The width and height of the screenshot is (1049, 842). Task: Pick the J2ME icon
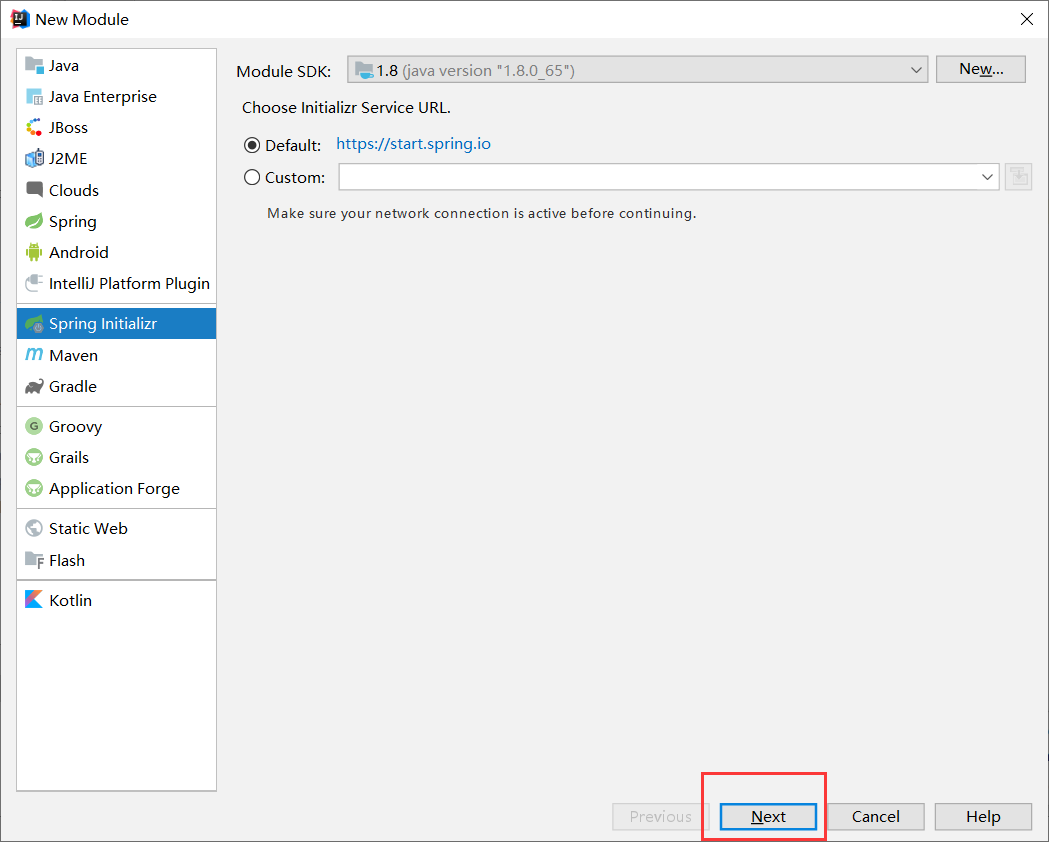click(34, 159)
